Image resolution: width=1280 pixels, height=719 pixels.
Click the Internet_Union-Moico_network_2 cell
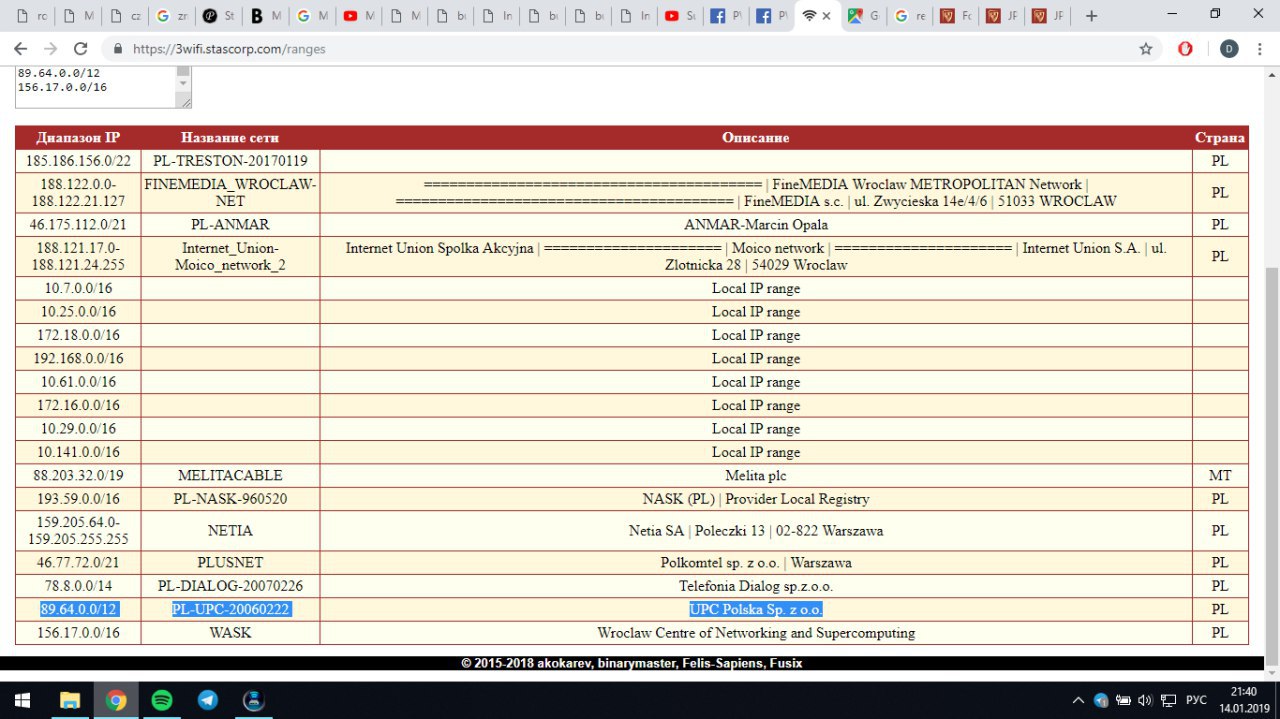[230, 257]
